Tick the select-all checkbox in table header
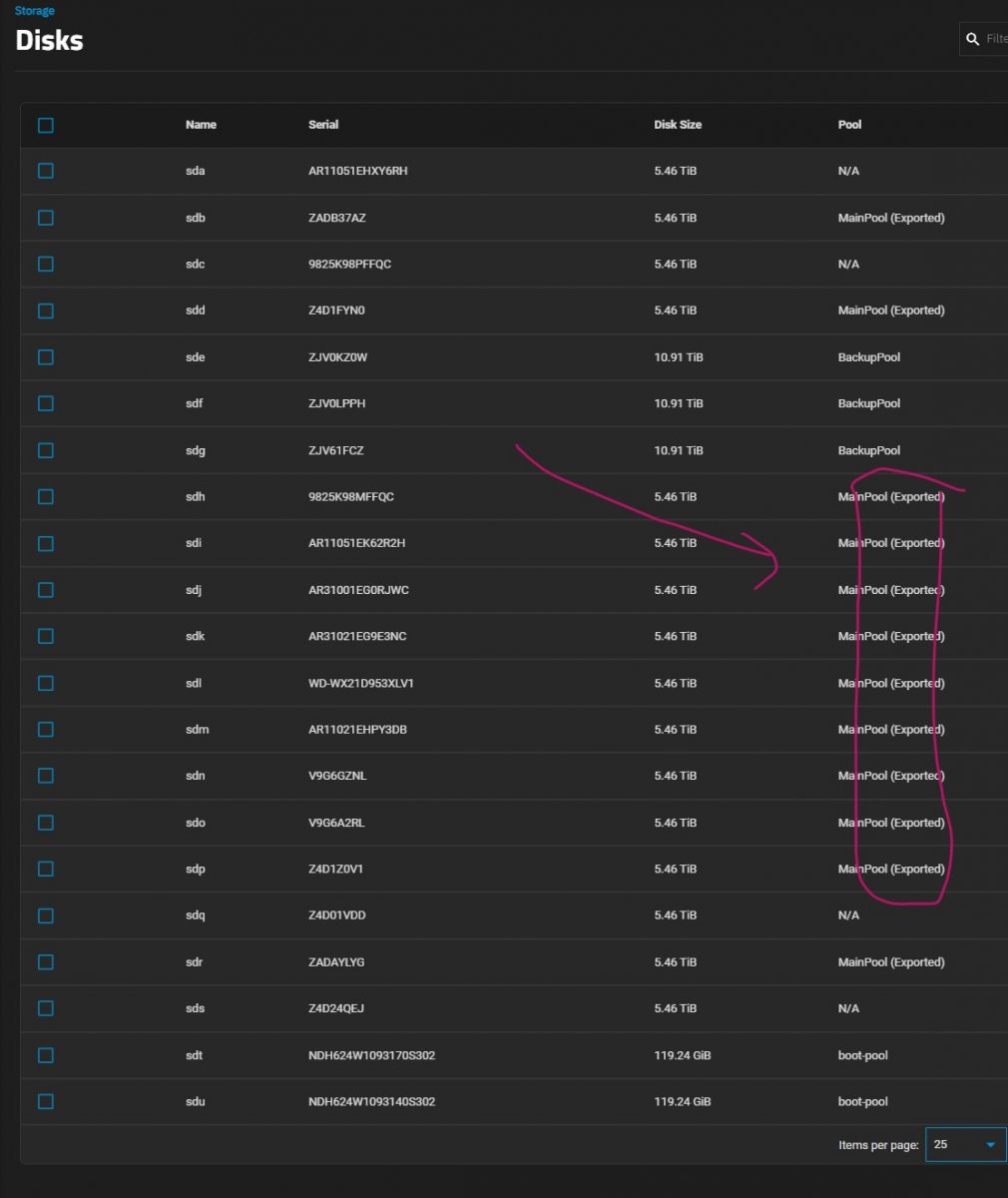Image resolution: width=1008 pixels, height=1198 pixels. point(46,125)
